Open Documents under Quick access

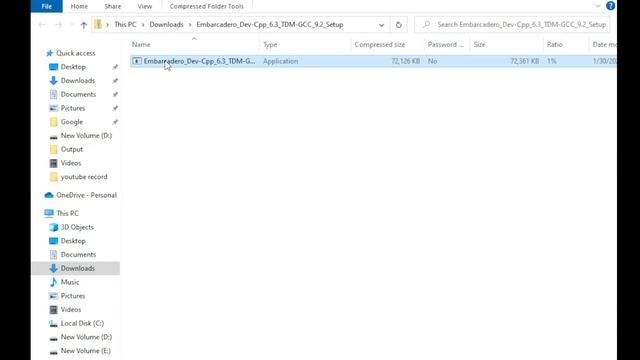78,94
